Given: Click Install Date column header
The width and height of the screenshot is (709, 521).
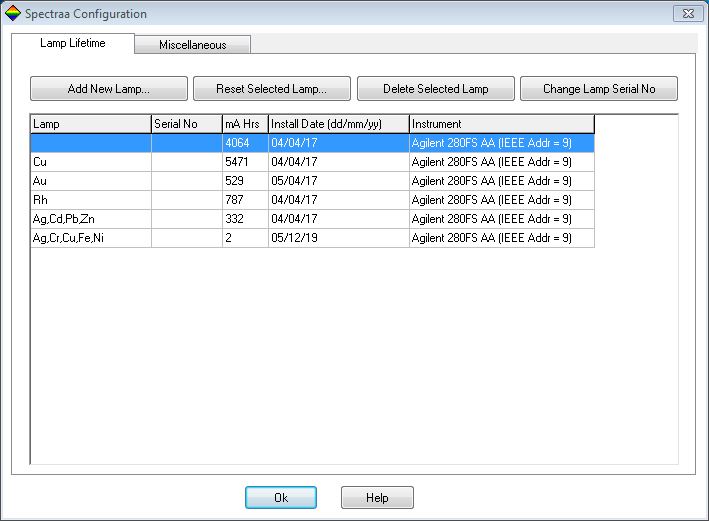Looking at the screenshot, I should (x=338, y=124).
